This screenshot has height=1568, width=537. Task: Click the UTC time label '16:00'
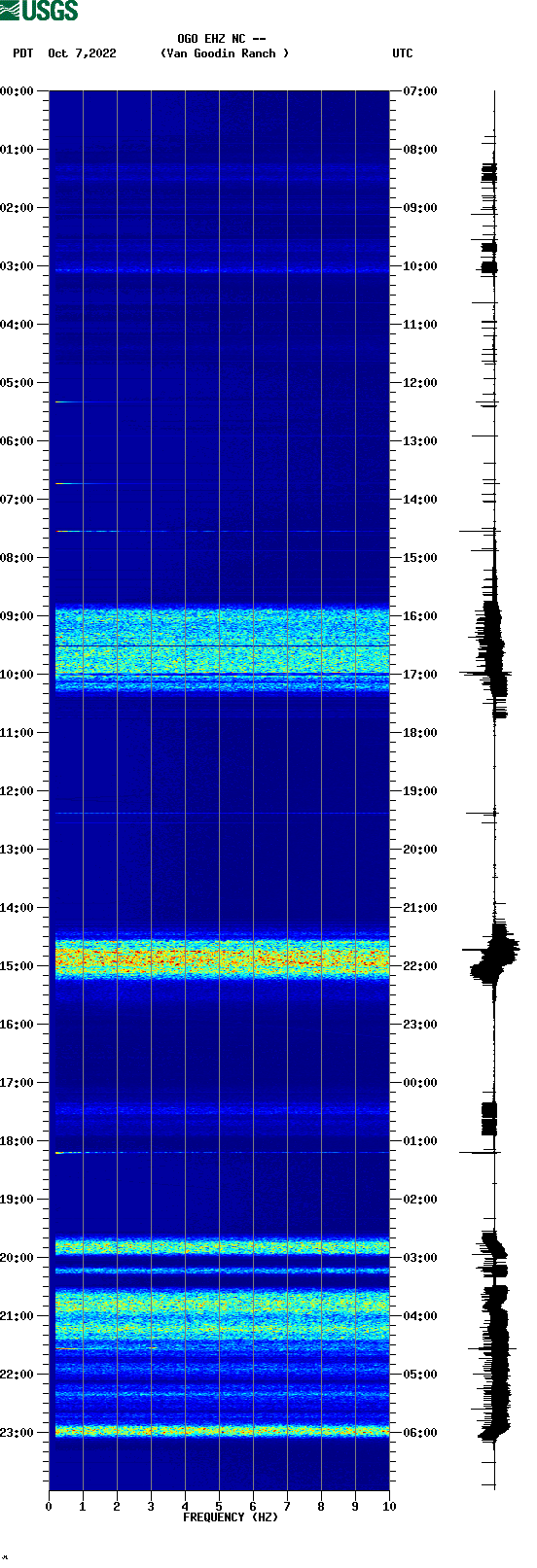(x=420, y=616)
